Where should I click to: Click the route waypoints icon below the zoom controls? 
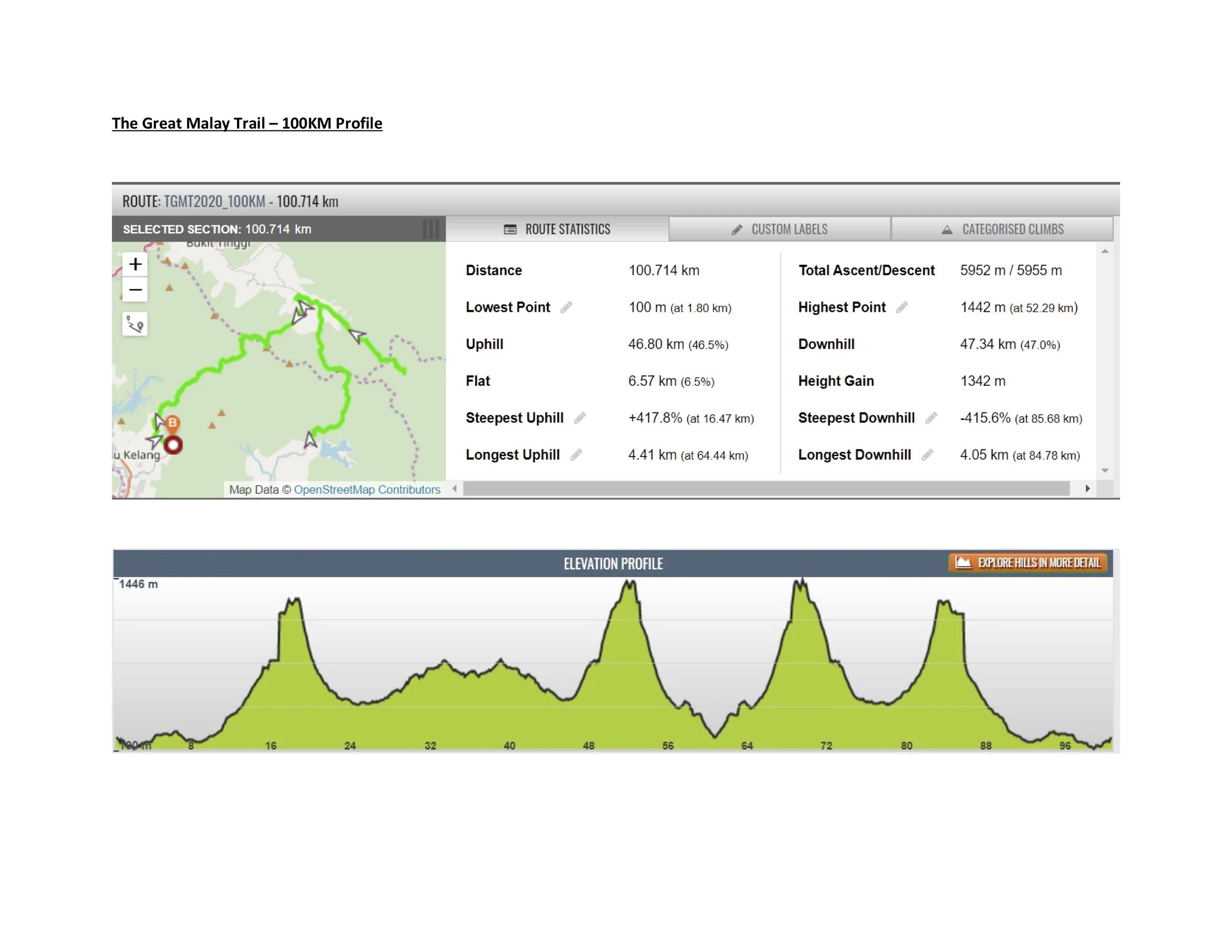(135, 324)
